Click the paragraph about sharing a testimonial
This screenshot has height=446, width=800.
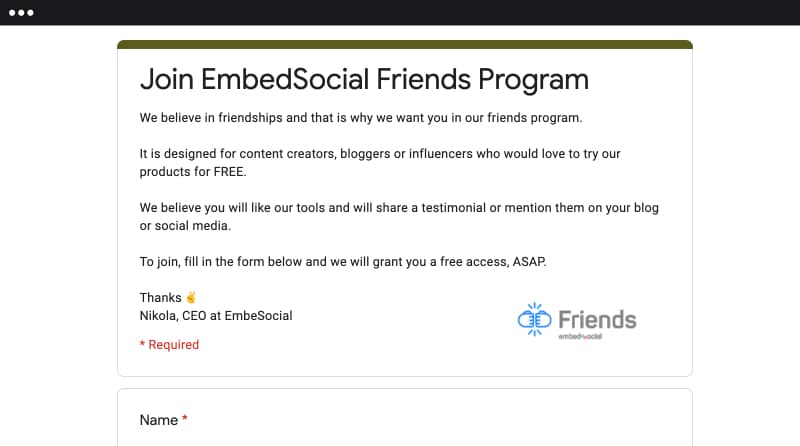click(399, 217)
